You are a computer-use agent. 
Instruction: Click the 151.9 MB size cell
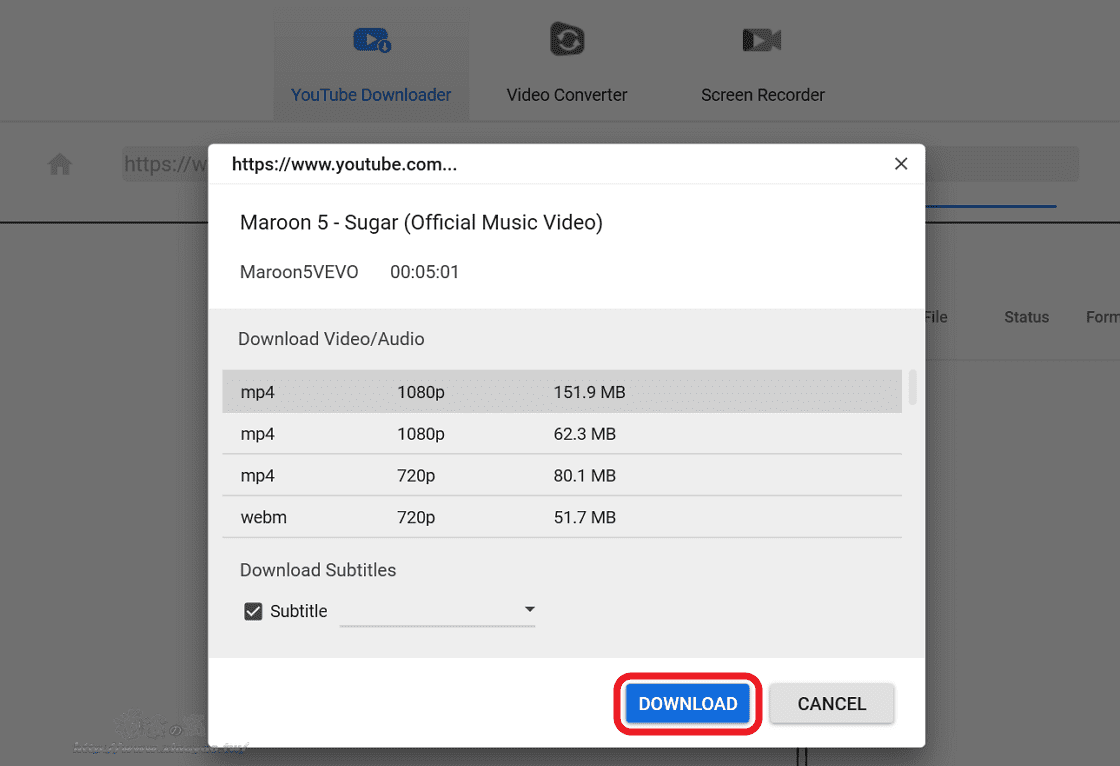pyautogui.click(x=589, y=392)
